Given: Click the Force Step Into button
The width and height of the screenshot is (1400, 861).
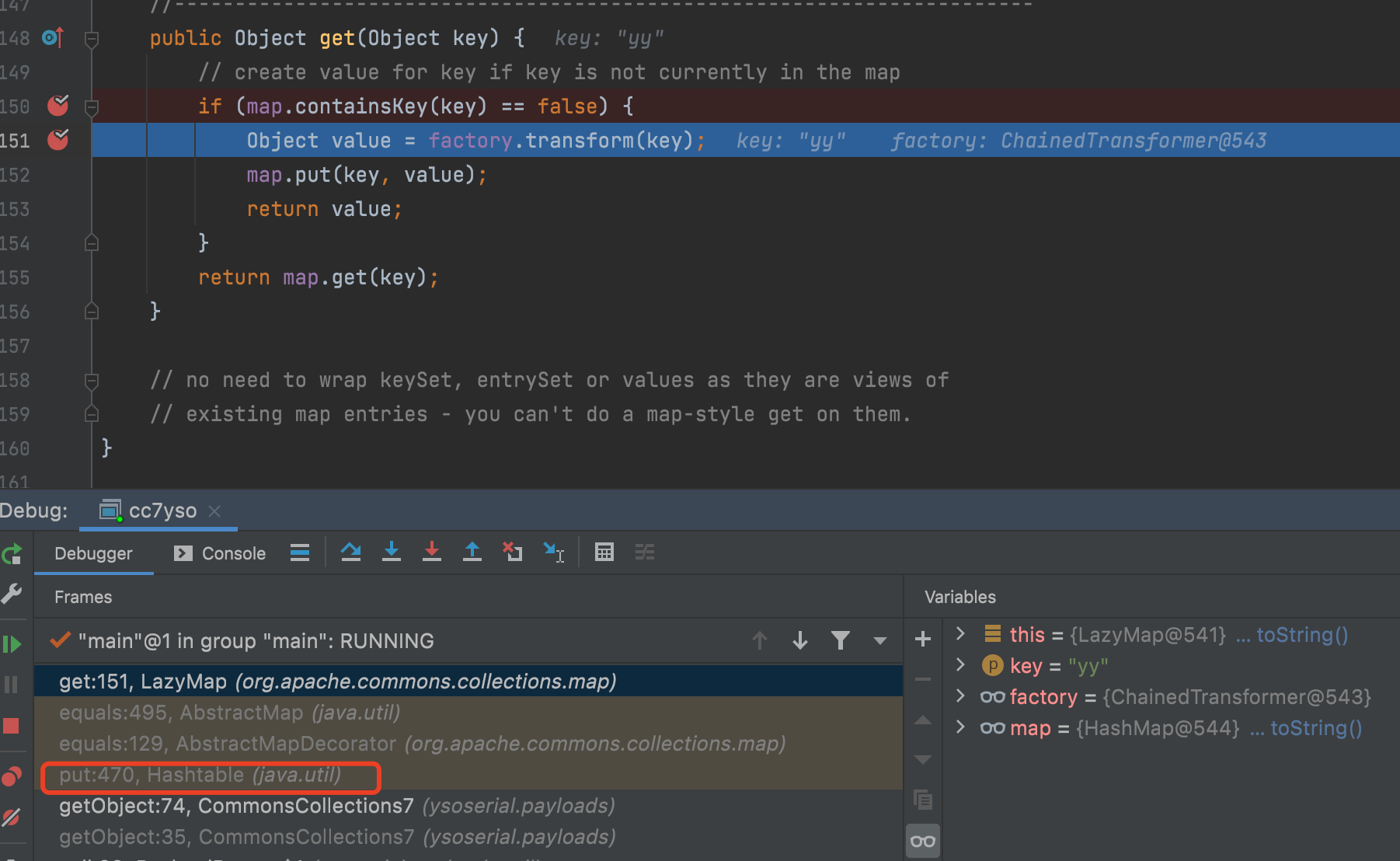Looking at the screenshot, I should pos(432,553).
